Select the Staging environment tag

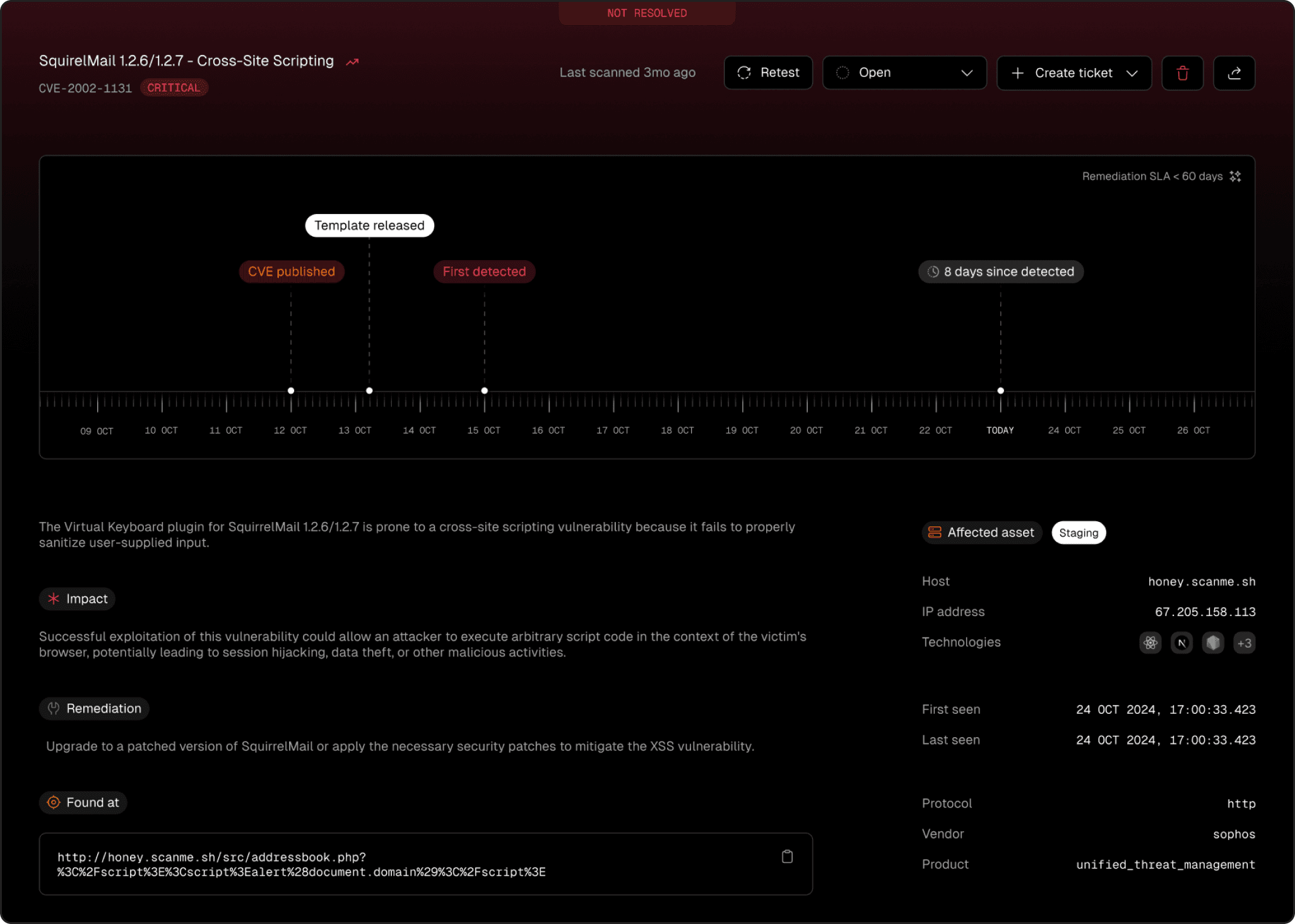coord(1079,532)
